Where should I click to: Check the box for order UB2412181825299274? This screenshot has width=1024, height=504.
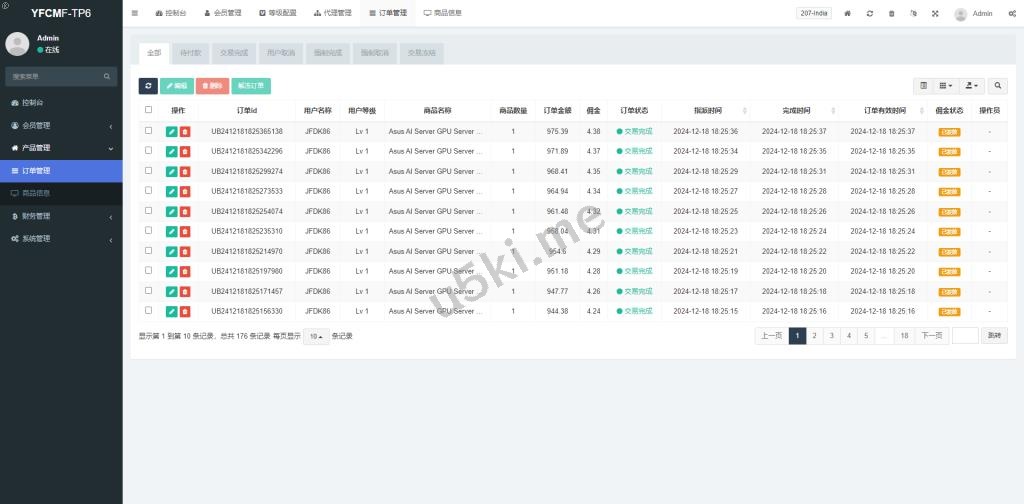[x=149, y=171]
